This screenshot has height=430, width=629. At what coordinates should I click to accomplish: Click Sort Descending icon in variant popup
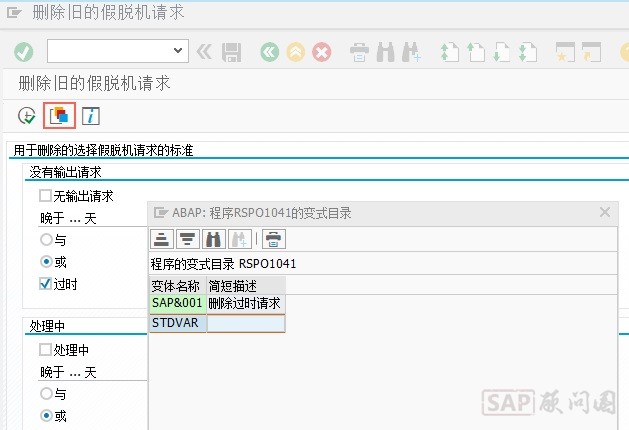tap(187, 239)
